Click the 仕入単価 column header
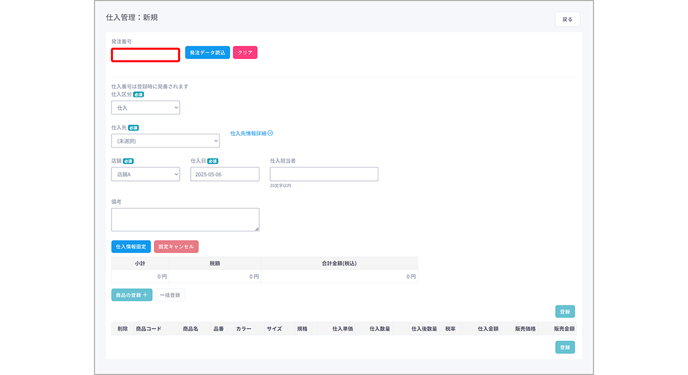 coord(342,329)
